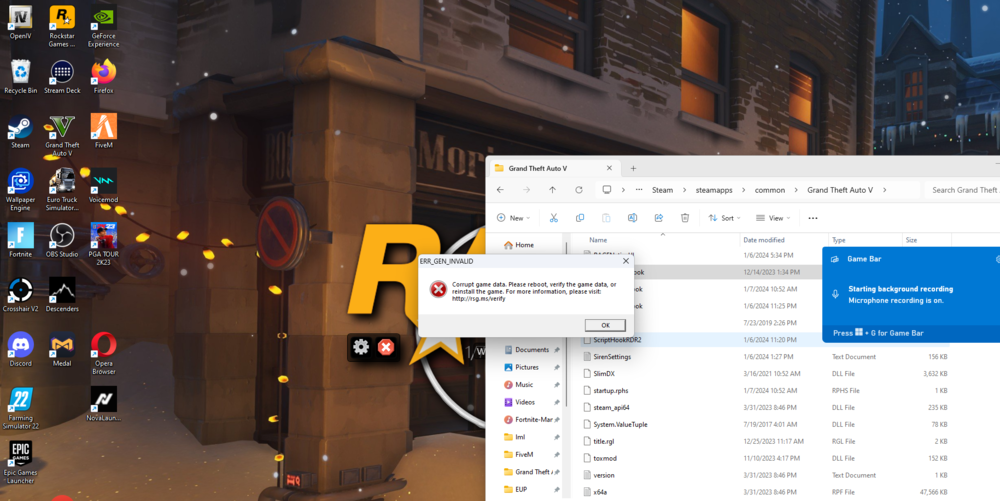Open the OpenIV desktop shortcut
Viewport: 1000px width, 501px height.
point(20,23)
